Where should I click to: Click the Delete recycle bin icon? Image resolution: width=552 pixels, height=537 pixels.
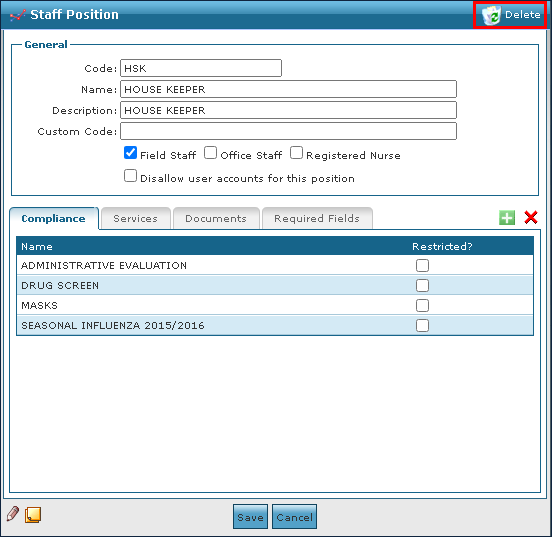click(x=491, y=15)
